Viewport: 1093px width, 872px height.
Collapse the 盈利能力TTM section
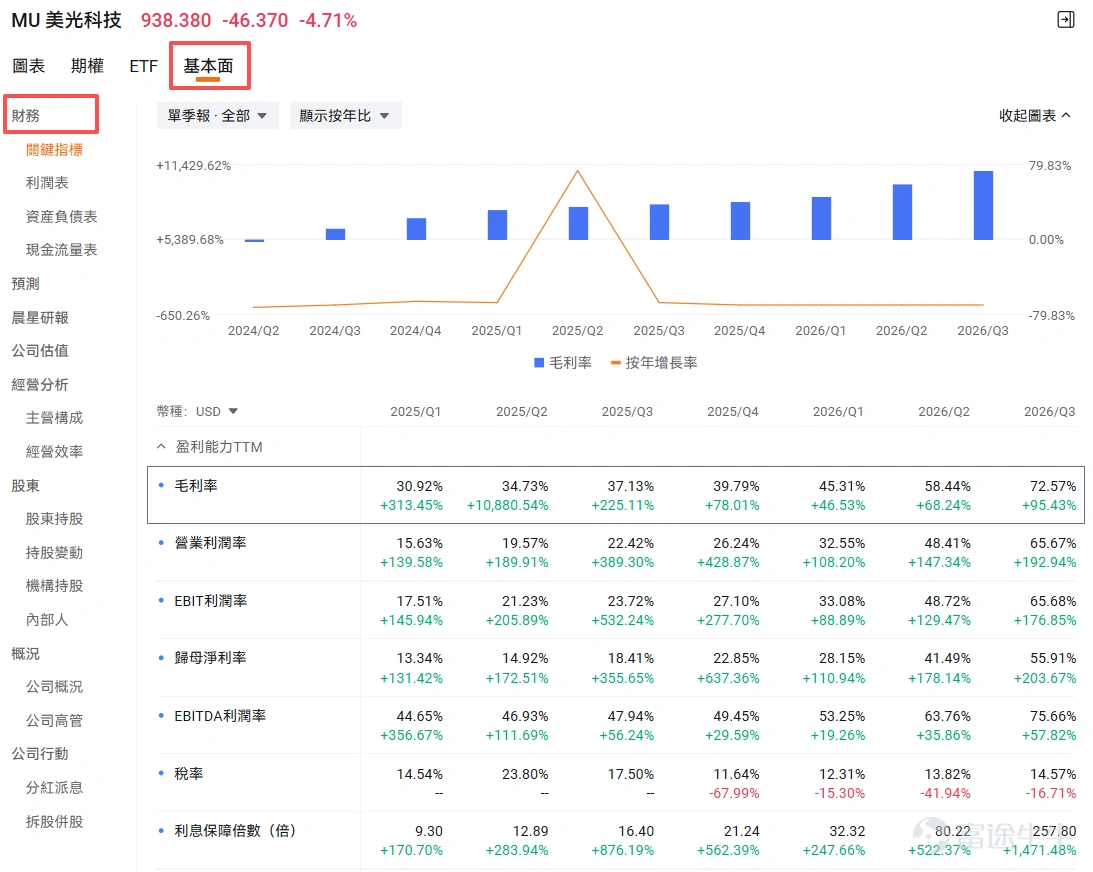161,447
